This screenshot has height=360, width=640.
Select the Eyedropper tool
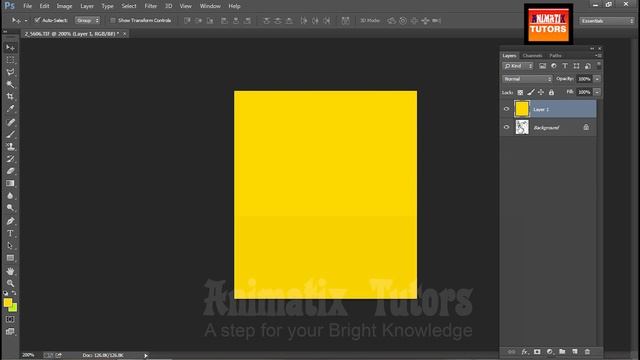point(11,109)
